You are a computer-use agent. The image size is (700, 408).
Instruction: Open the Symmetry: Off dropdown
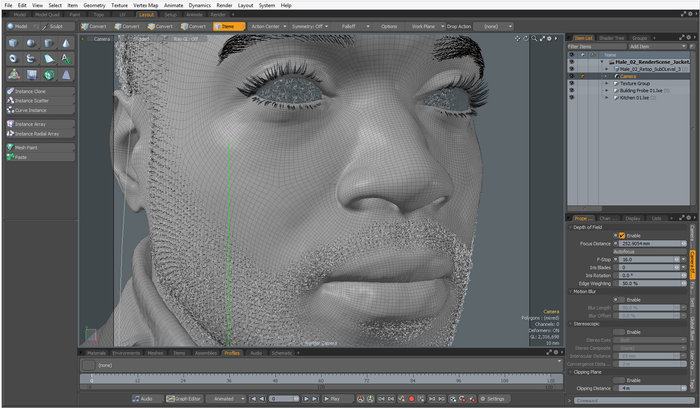(x=311, y=26)
